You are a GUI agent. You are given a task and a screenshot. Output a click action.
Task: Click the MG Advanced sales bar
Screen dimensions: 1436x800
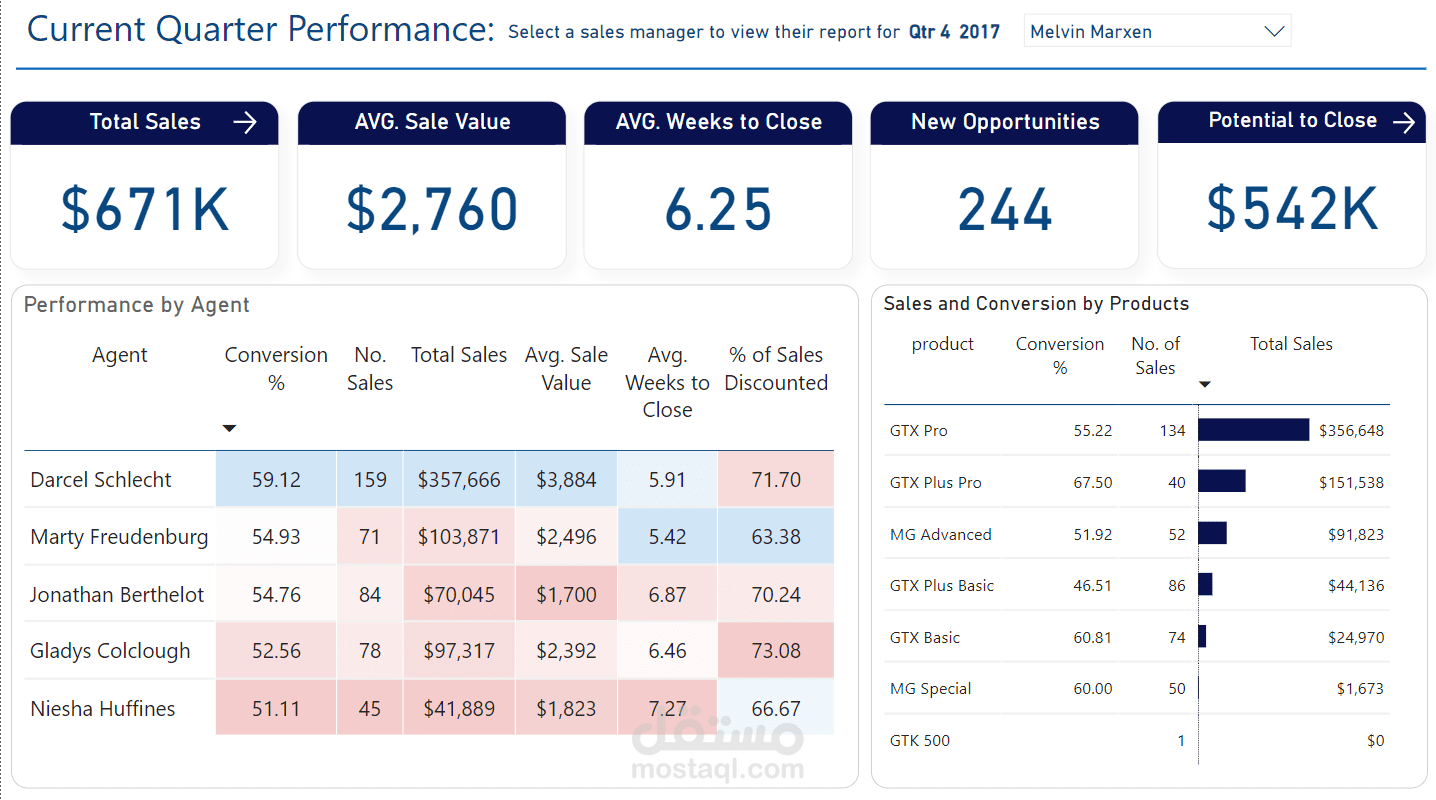tap(1212, 534)
